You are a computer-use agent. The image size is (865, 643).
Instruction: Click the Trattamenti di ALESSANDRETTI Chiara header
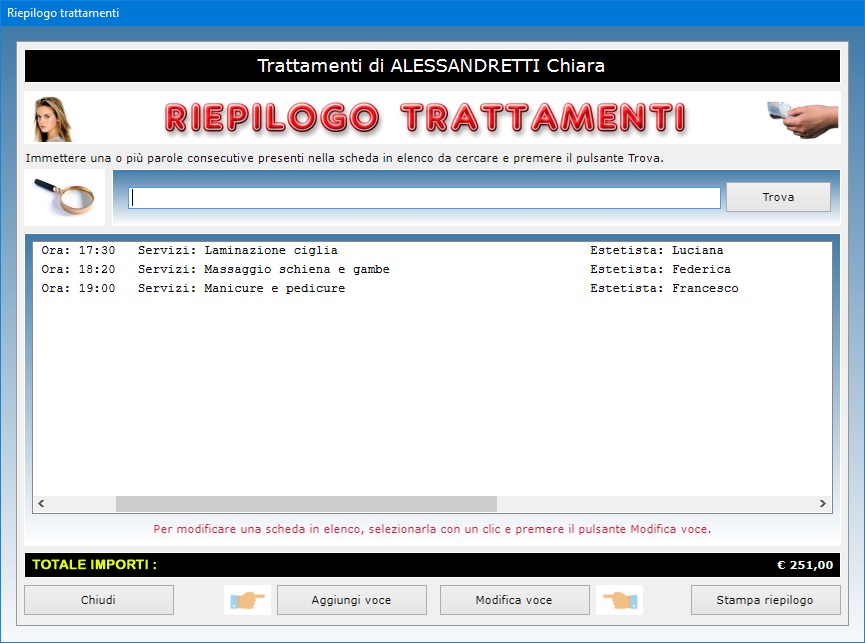[x=432, y=66]
